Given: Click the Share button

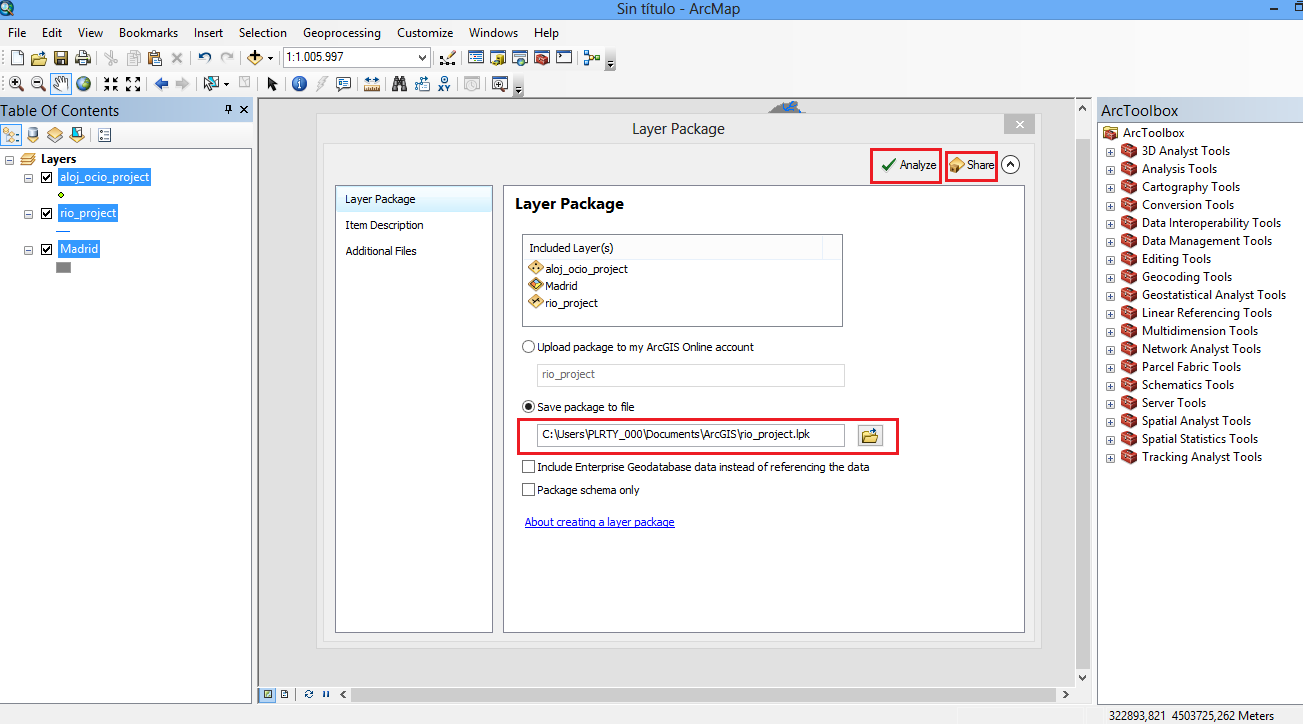Looking at the screenshot, I should click(x=972, y=166).
